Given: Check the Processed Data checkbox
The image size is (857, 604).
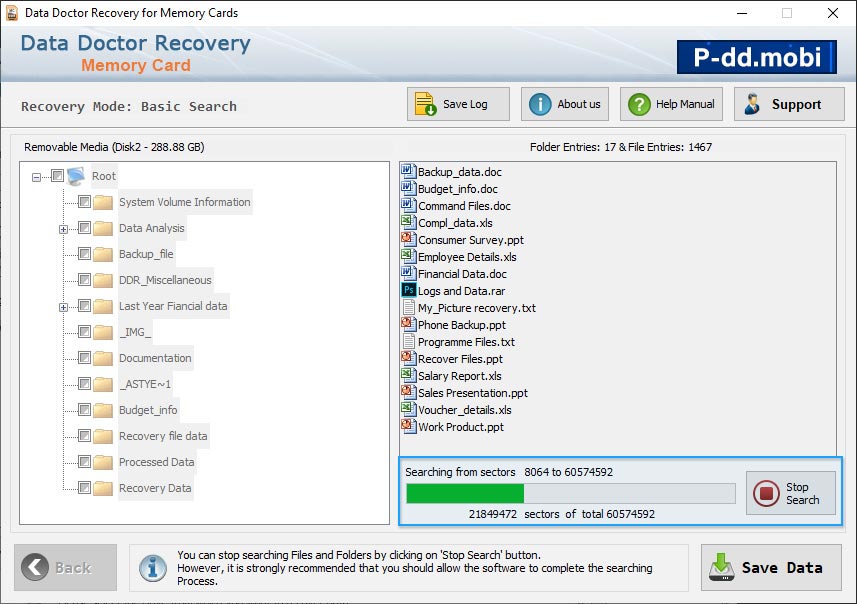Looking at the screenshot, I should [84, 462].
